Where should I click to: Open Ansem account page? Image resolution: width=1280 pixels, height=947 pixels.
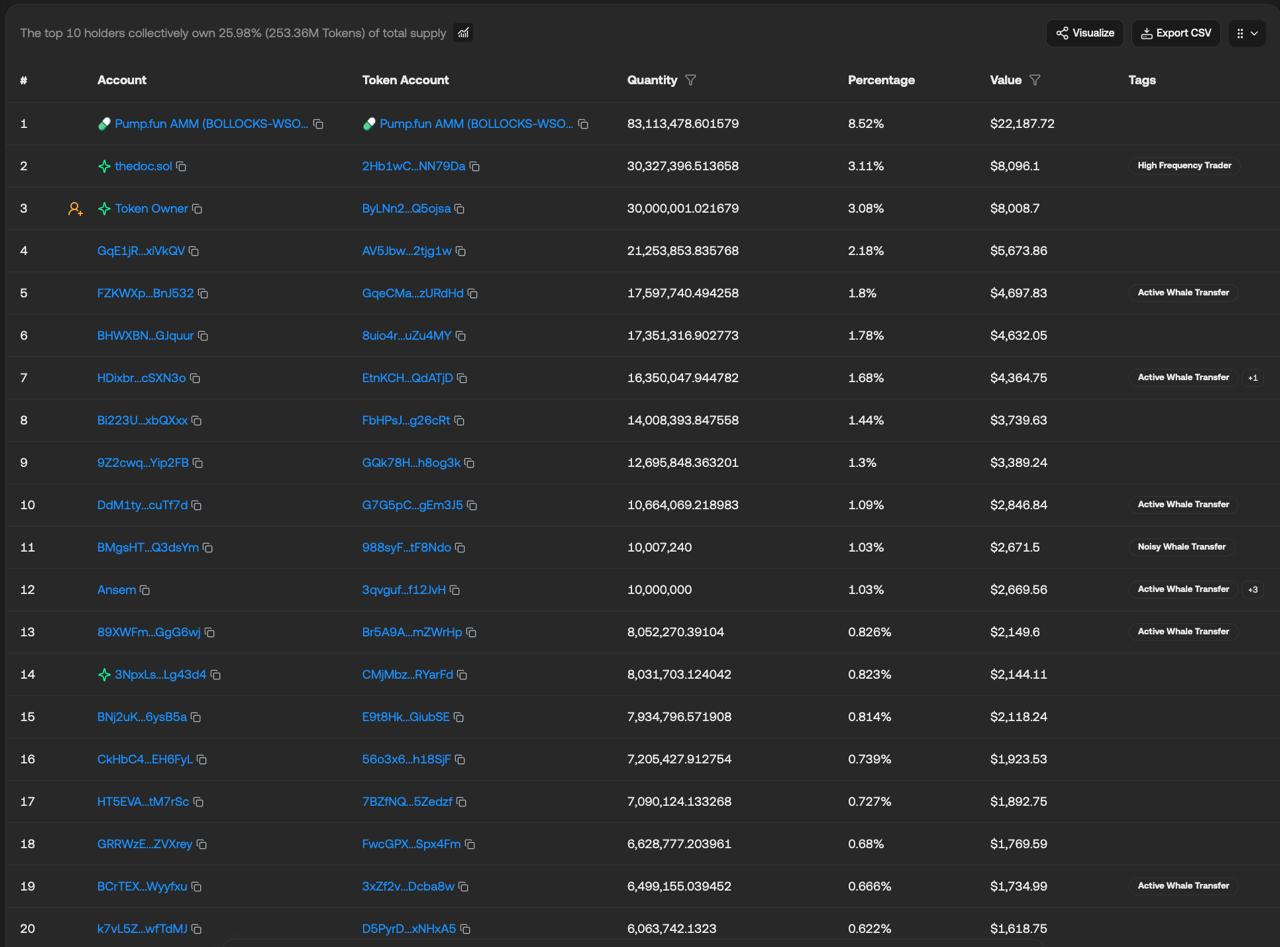pyautogui.click(x=116, y=590)
